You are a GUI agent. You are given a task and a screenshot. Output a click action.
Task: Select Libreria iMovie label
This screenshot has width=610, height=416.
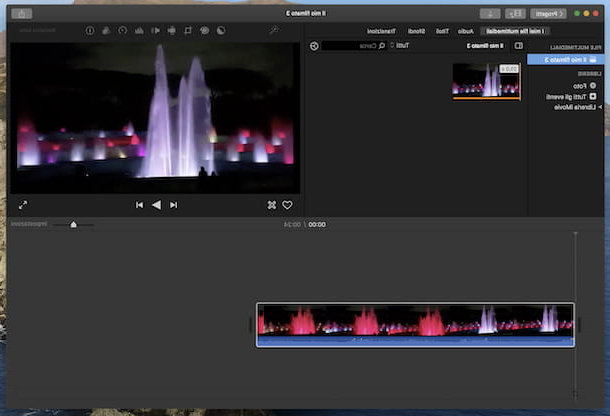[575, 107]
